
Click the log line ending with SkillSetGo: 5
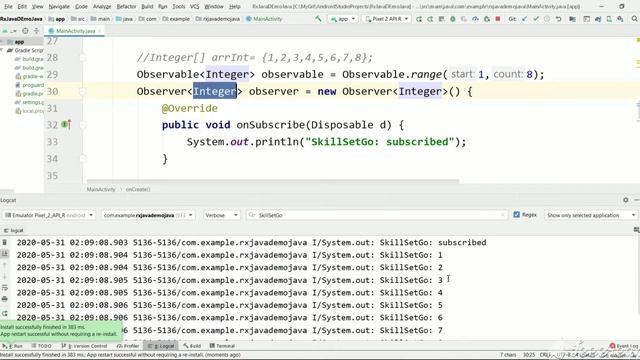[x=229, y=305]
